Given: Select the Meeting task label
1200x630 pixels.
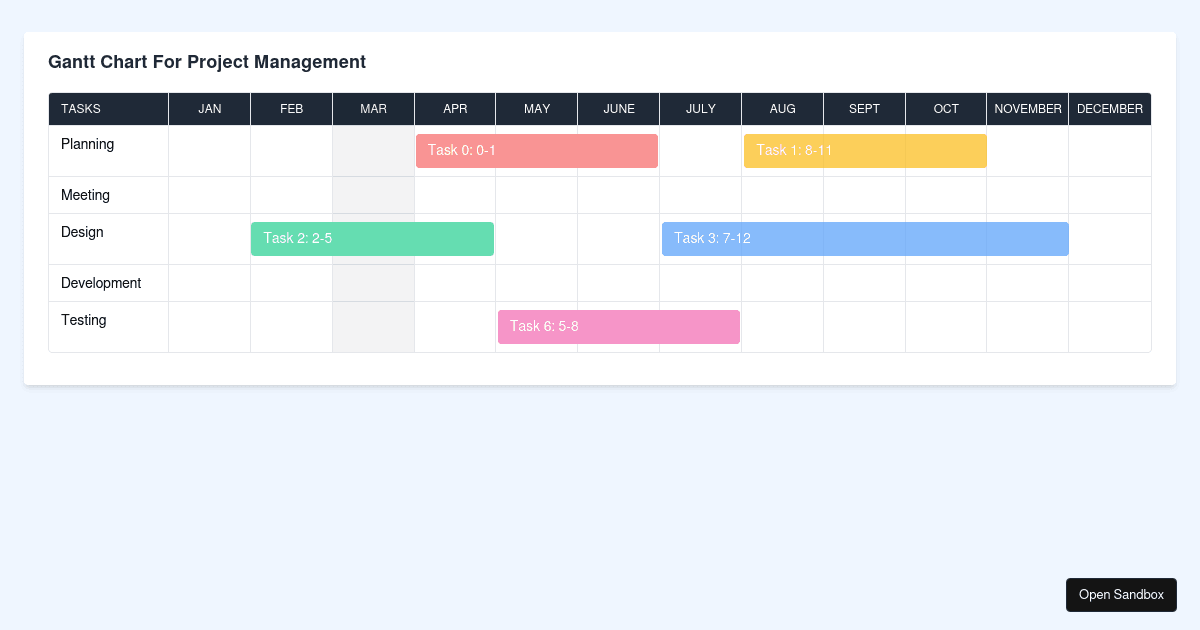Looking at the screenshot, I should tap(85, 195).
